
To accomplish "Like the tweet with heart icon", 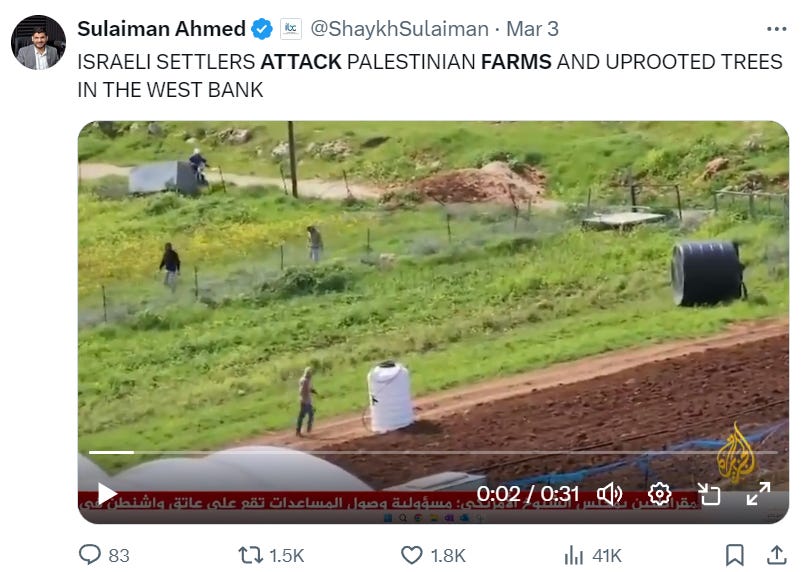I will click(412, 555).
